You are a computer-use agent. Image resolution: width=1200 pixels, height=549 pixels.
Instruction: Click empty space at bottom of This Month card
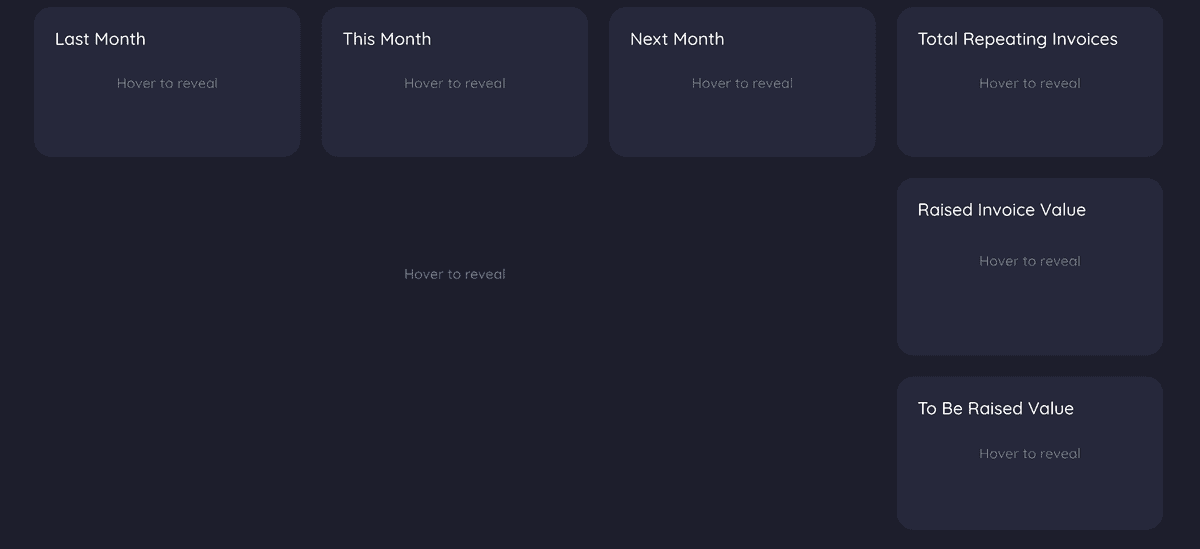pos(455,128)
